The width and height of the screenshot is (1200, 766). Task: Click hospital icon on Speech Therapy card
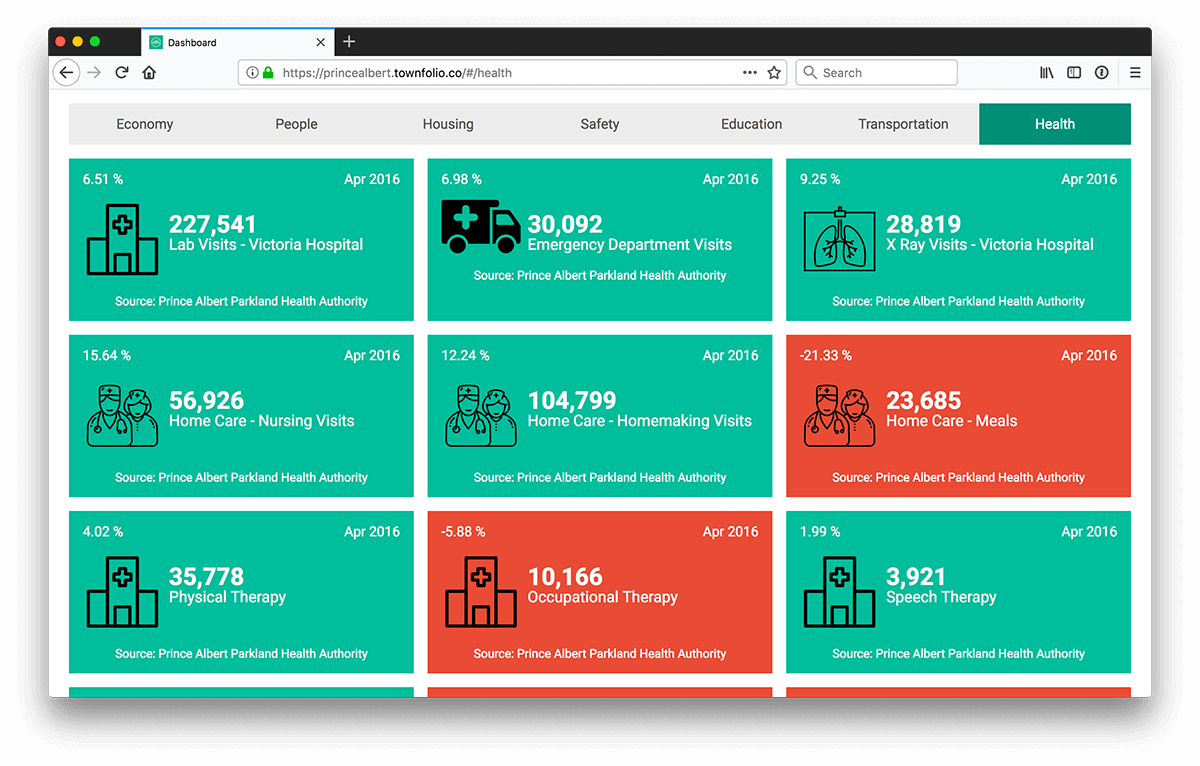839,591
